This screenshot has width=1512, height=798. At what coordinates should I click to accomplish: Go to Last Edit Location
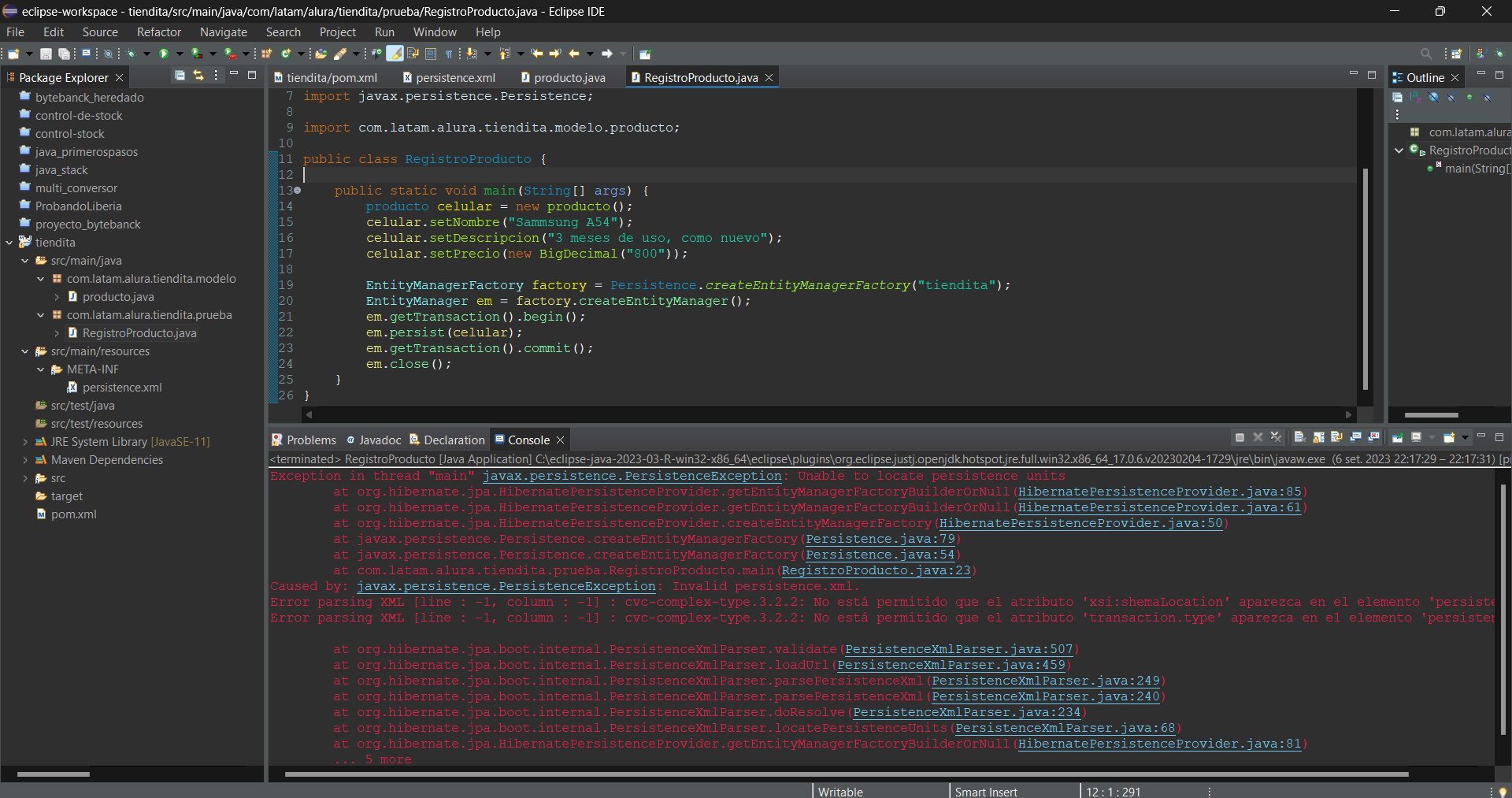tap(536, 54)
